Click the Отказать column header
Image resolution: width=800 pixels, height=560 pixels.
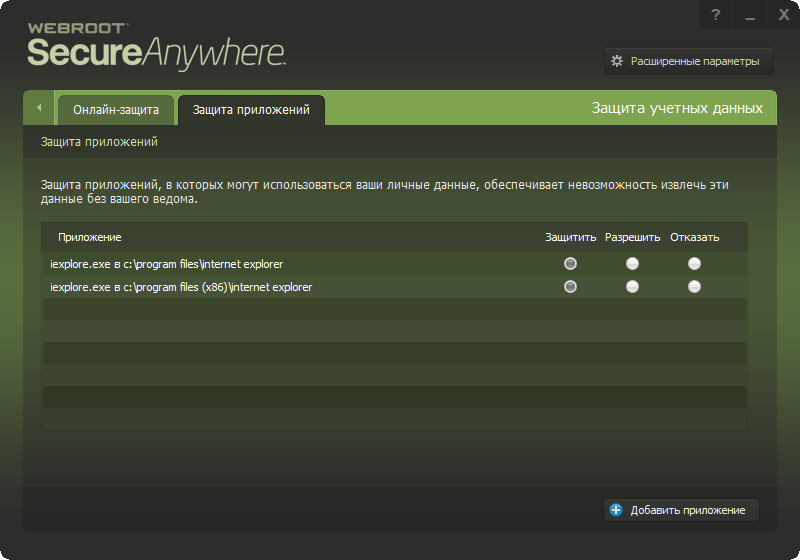coord(694,237)
